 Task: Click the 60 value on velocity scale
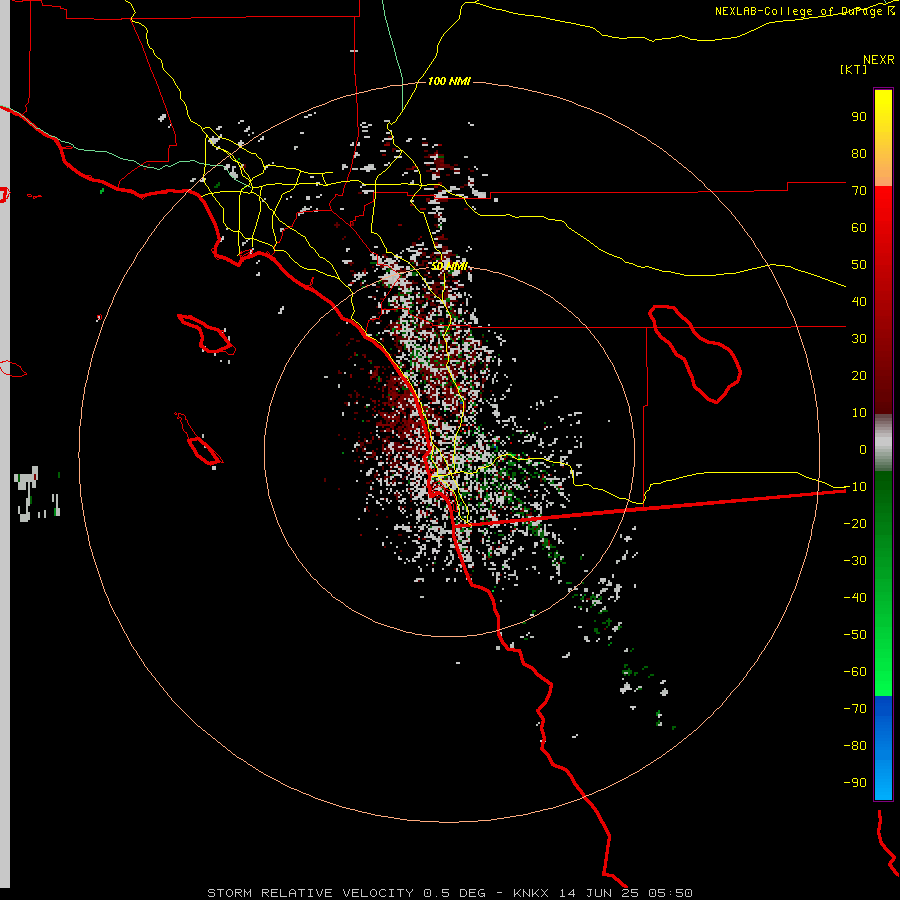coord(859,227)
